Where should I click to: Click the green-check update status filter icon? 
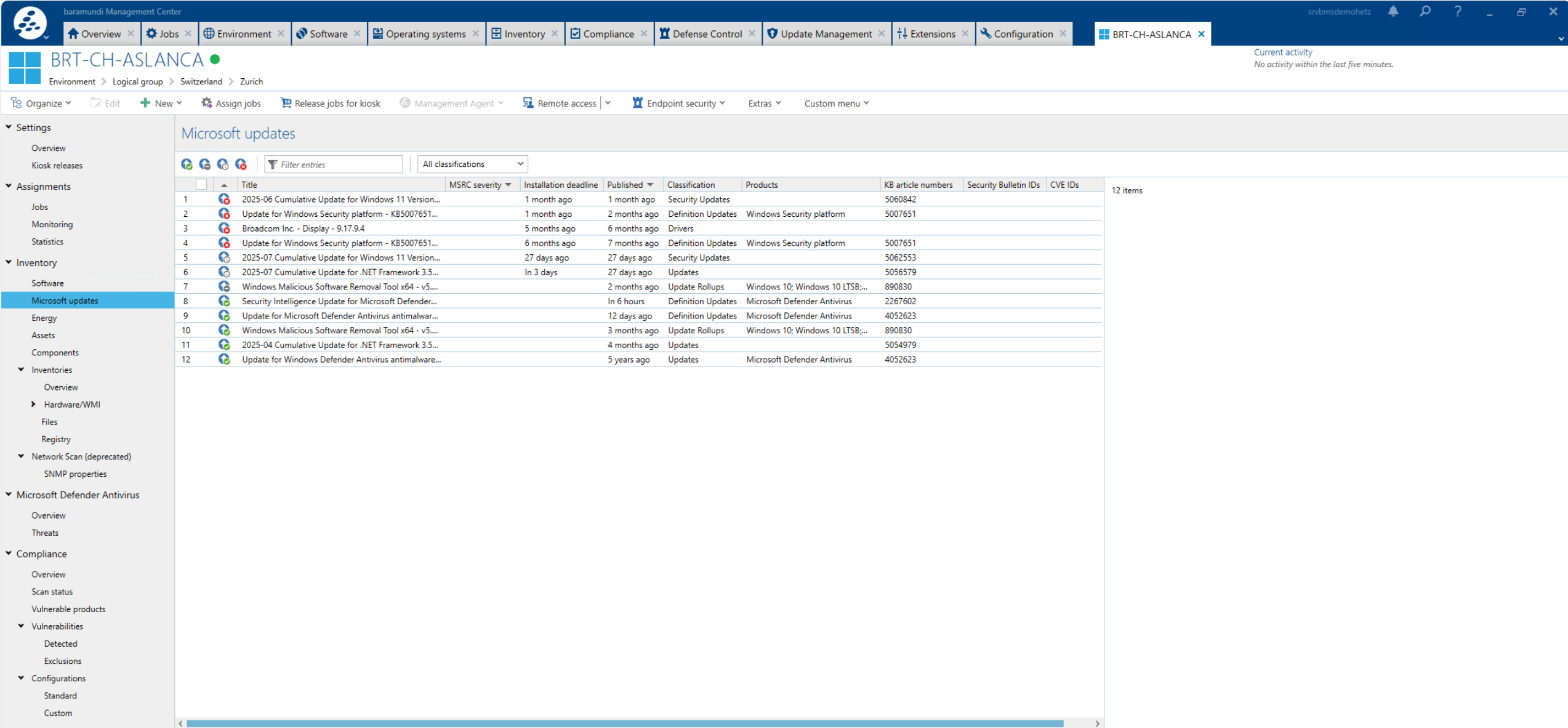(x=187, y=164)
